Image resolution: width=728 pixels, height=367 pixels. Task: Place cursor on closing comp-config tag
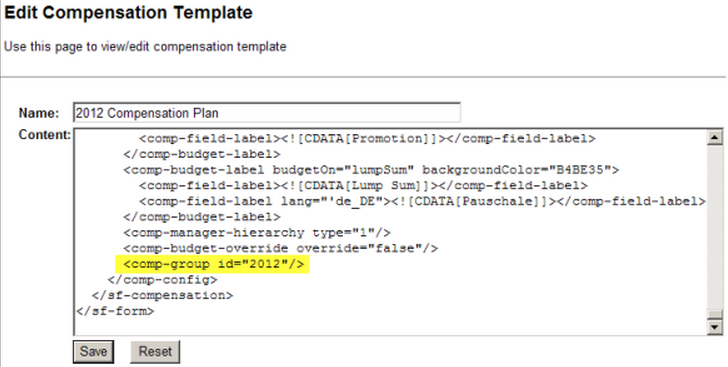click(x=162, y=280)
